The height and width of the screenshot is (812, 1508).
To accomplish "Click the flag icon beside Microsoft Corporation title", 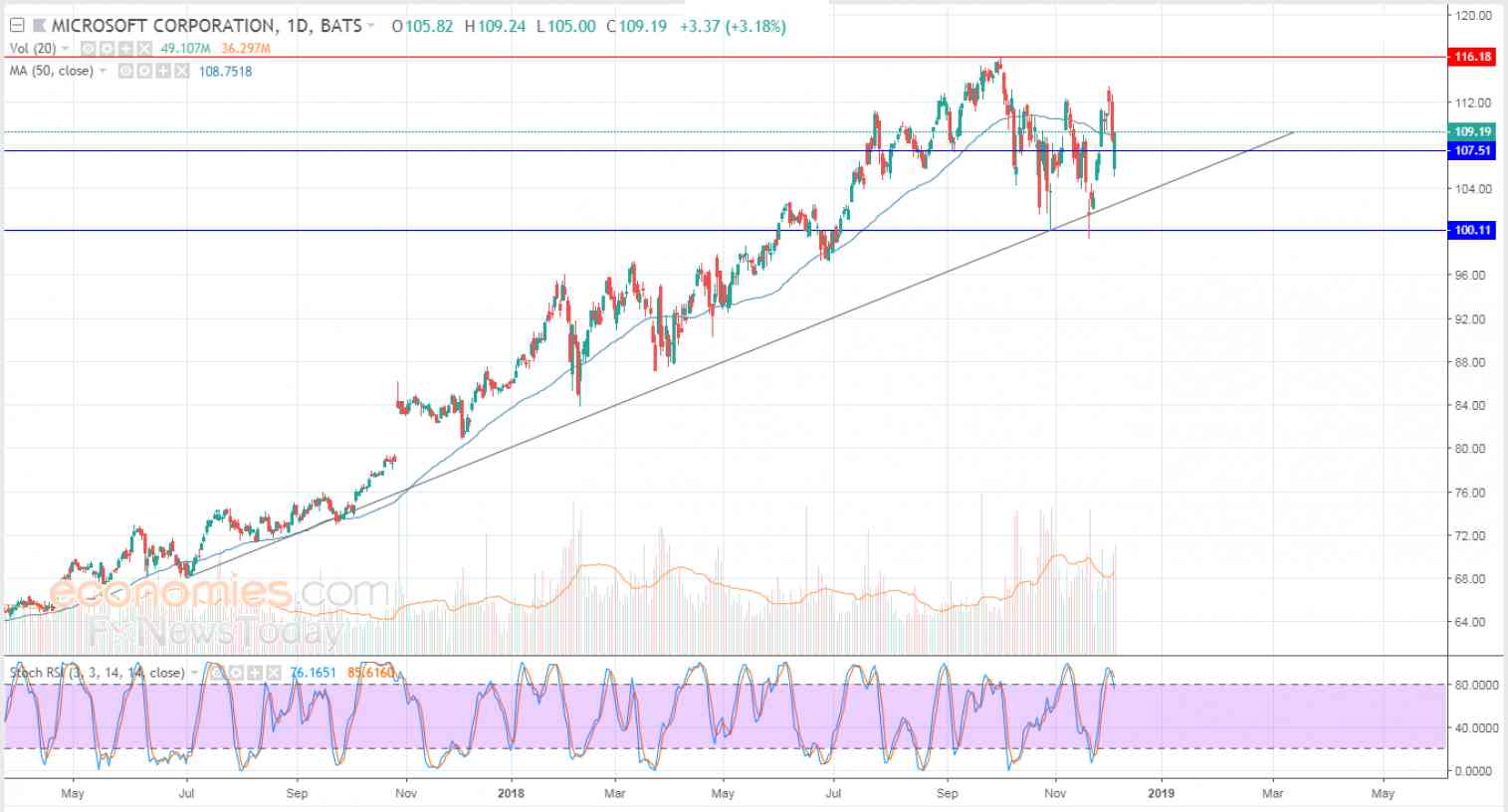I will pyautogui.click(x=39, y=26).
